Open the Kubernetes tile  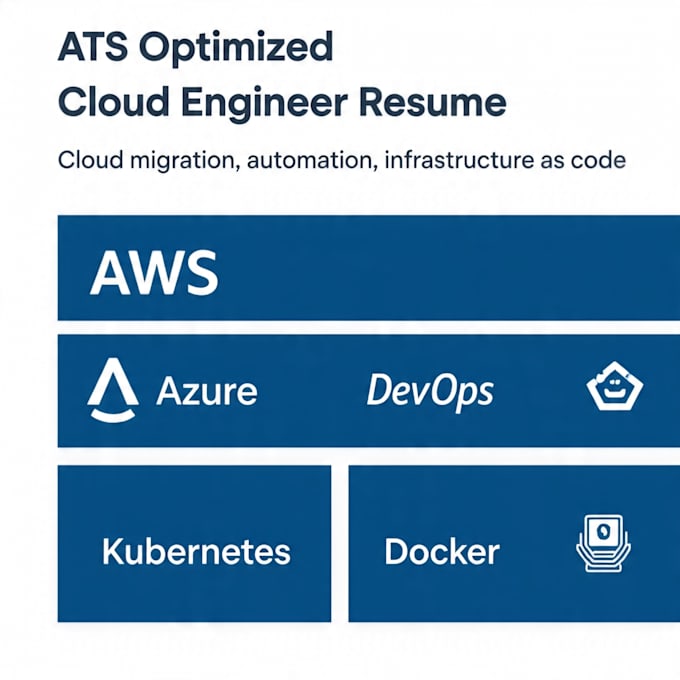tap(194, 543)
